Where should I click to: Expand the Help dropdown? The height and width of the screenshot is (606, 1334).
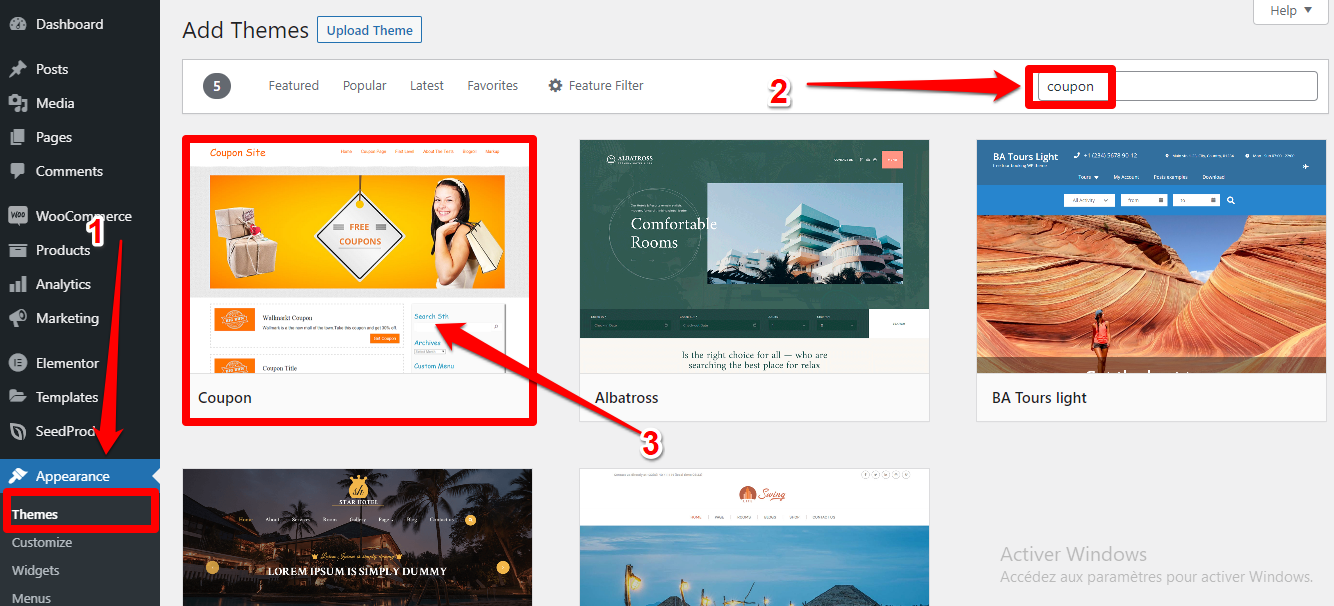[x=1289, y=11]
